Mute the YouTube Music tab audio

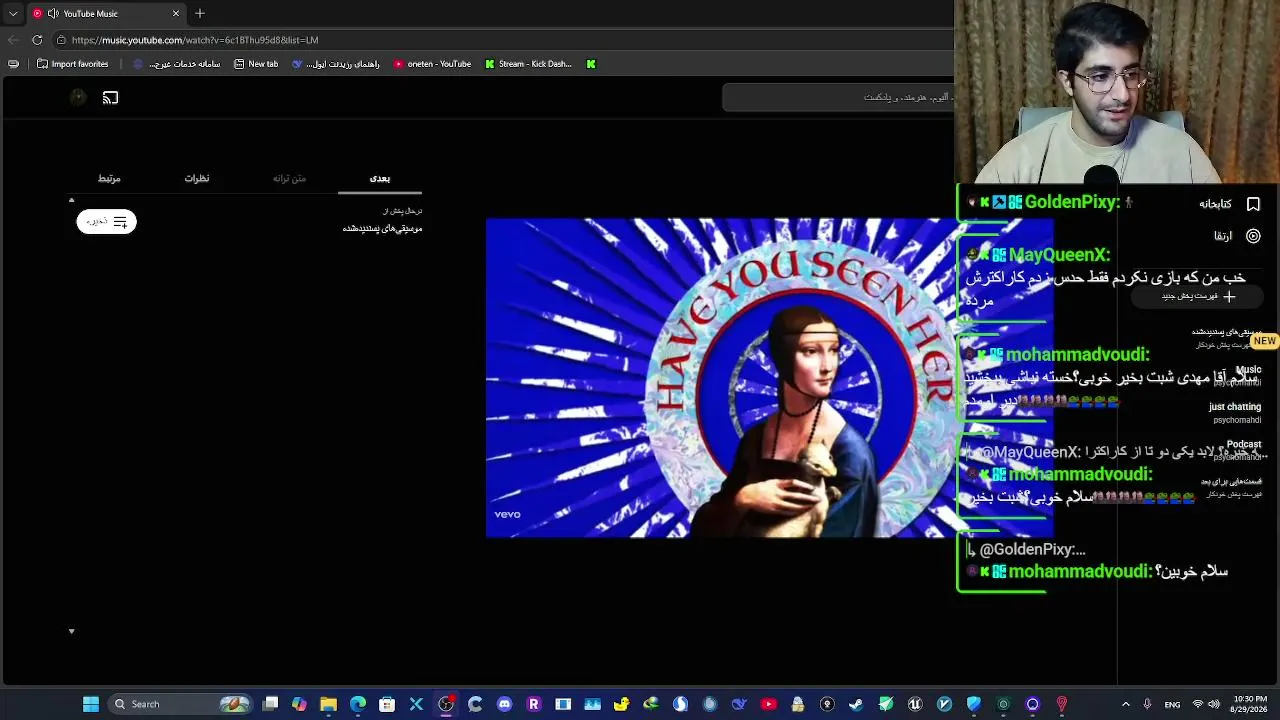coord(53,14)
